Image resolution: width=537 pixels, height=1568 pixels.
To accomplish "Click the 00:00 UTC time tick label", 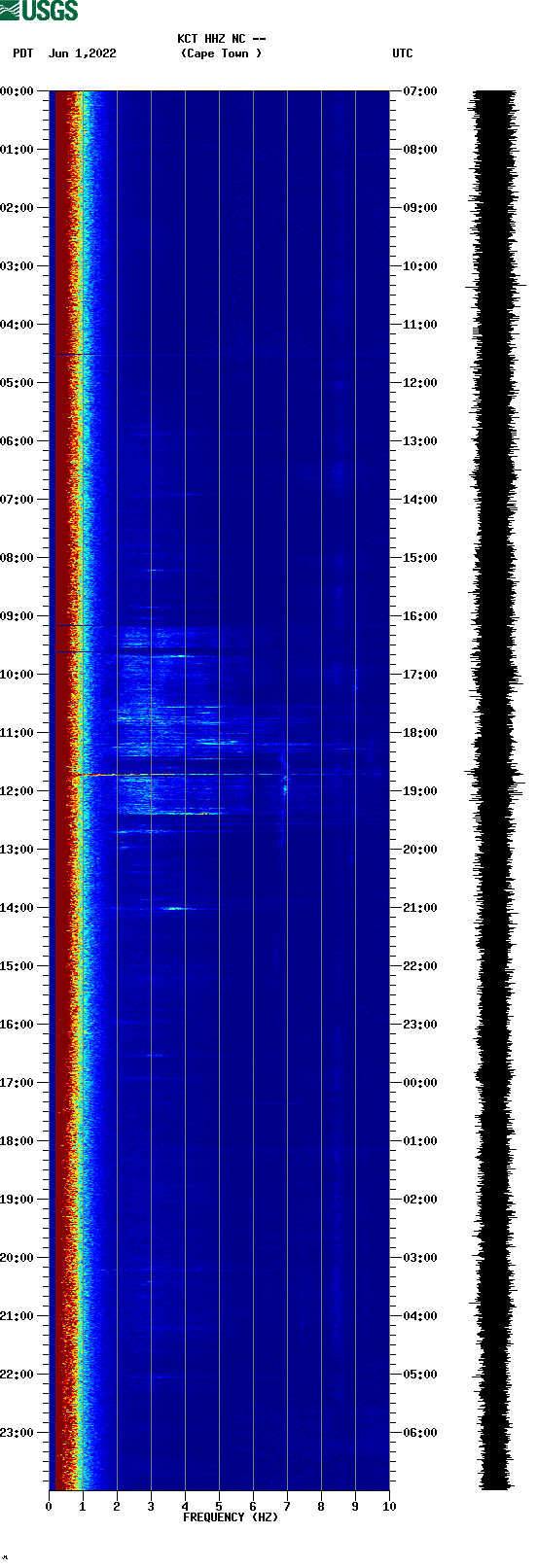I will tap(420, 1083).
